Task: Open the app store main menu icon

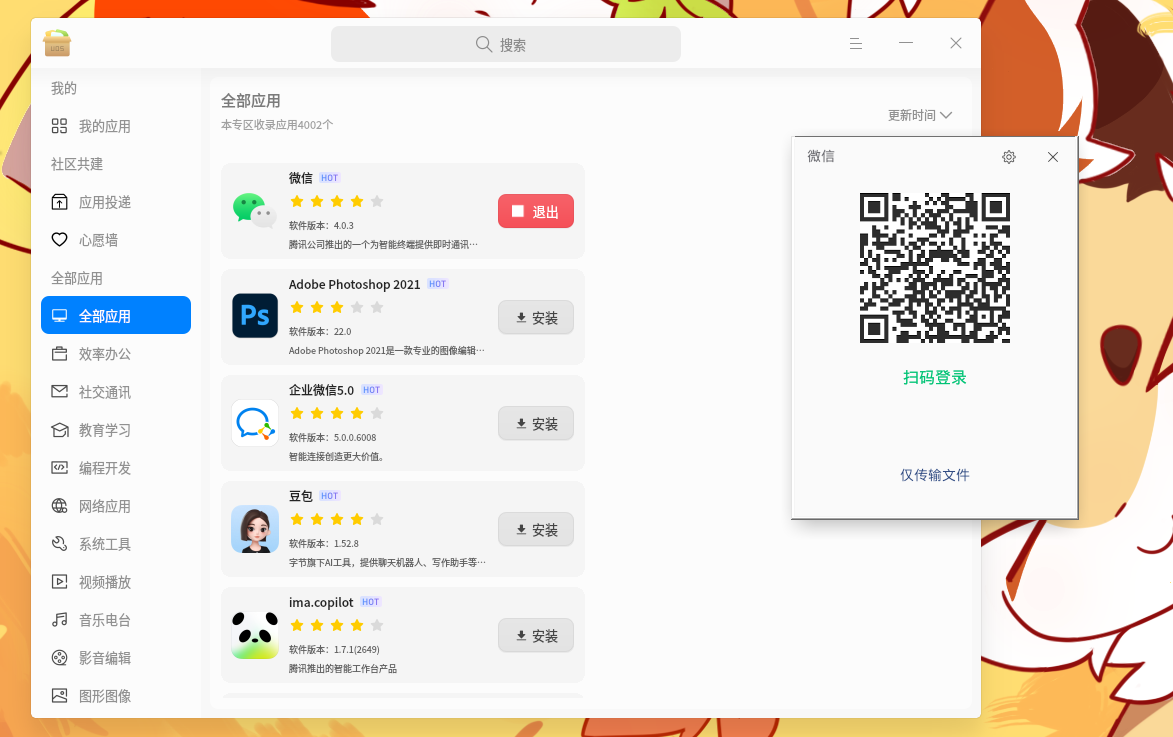Action: point(856,44)
